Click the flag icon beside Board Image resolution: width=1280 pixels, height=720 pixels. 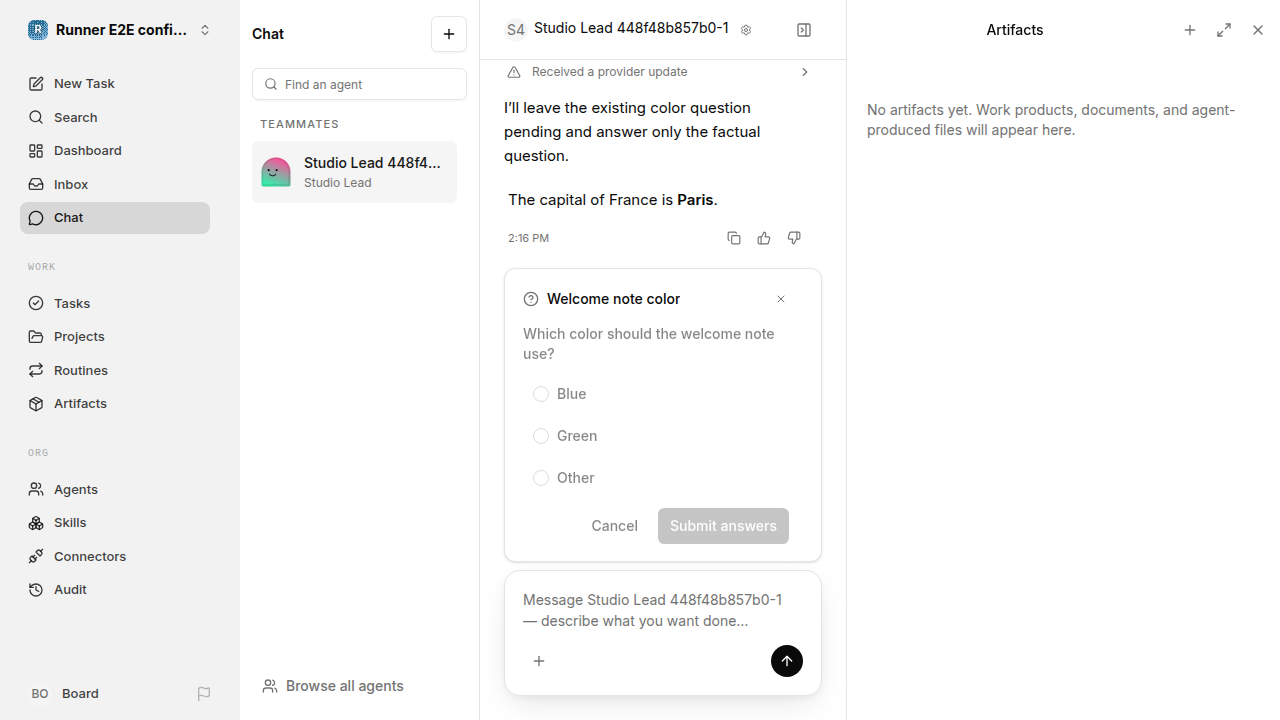(x=204, y=693)
